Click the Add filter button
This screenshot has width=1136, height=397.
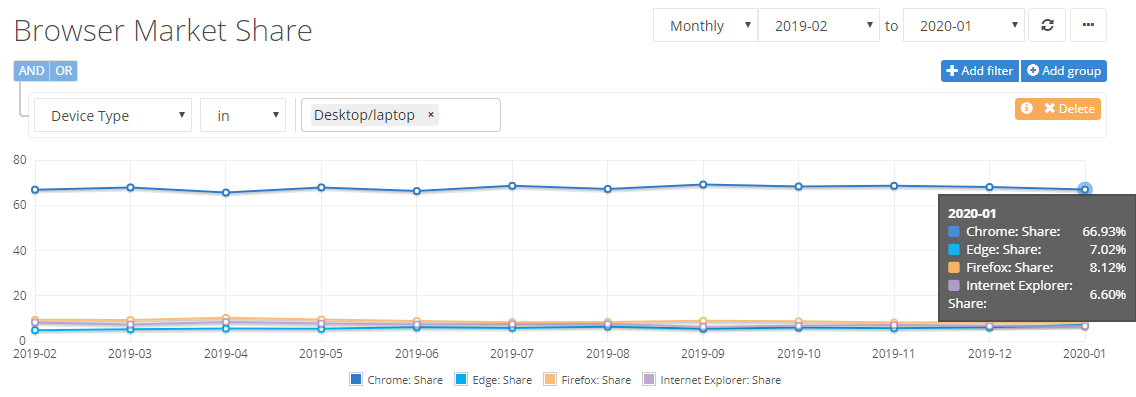980,71
